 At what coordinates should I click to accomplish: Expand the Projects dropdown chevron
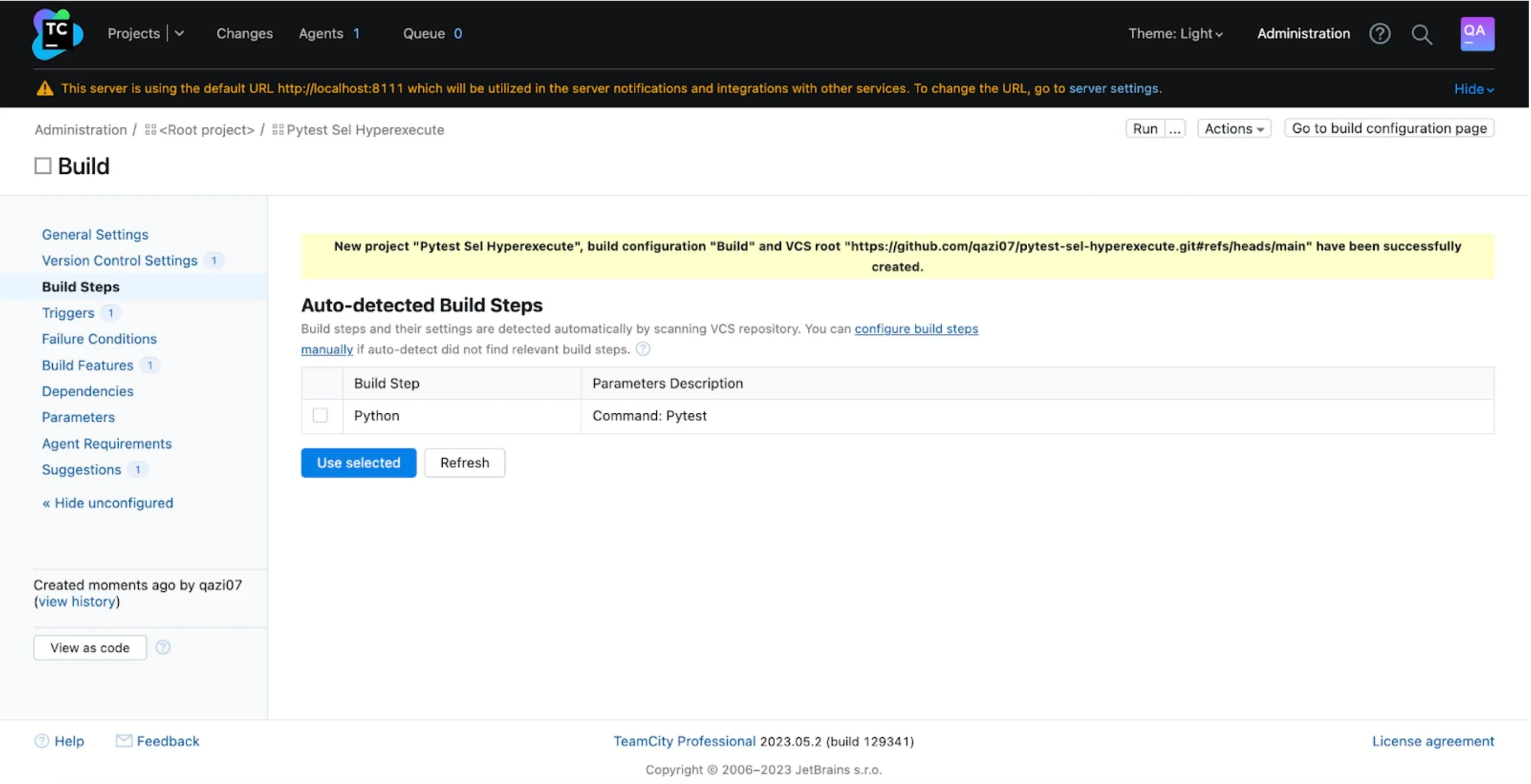[x=179, y=34]
